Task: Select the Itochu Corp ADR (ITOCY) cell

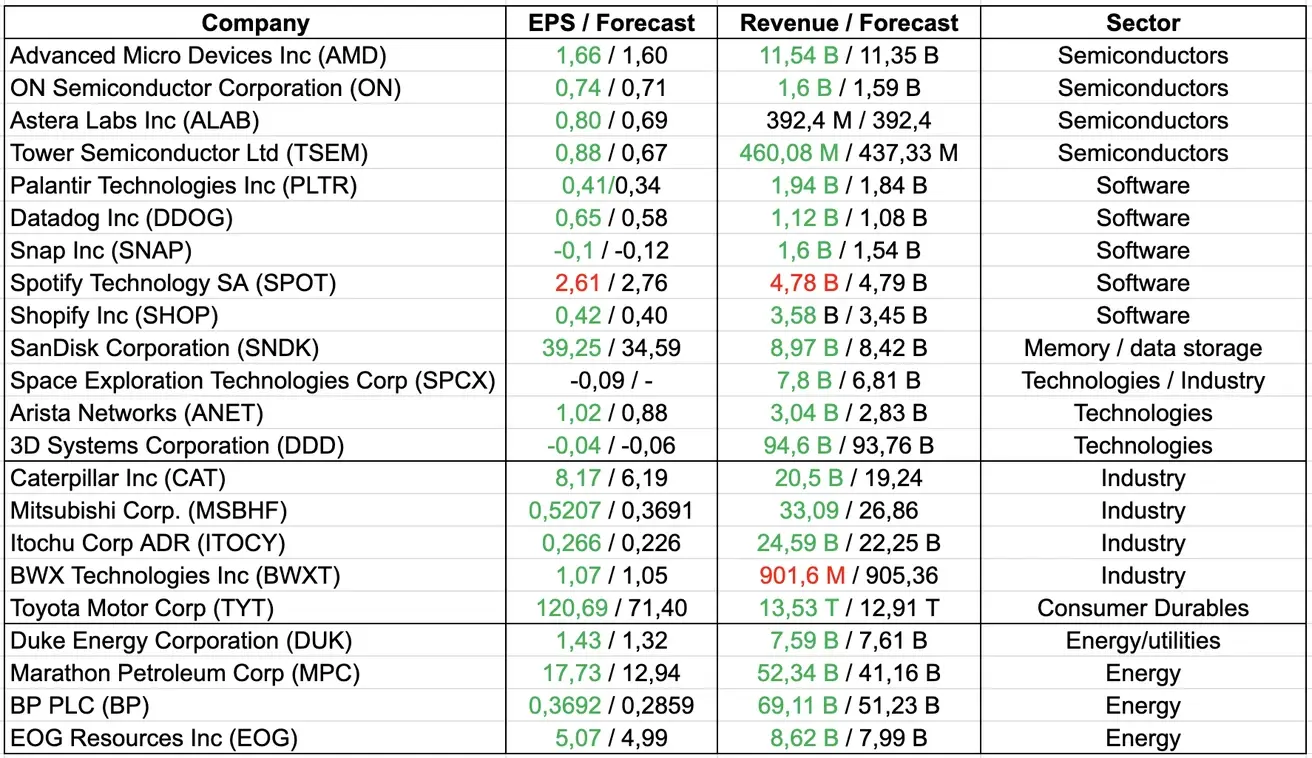Action: pos(256,543)
